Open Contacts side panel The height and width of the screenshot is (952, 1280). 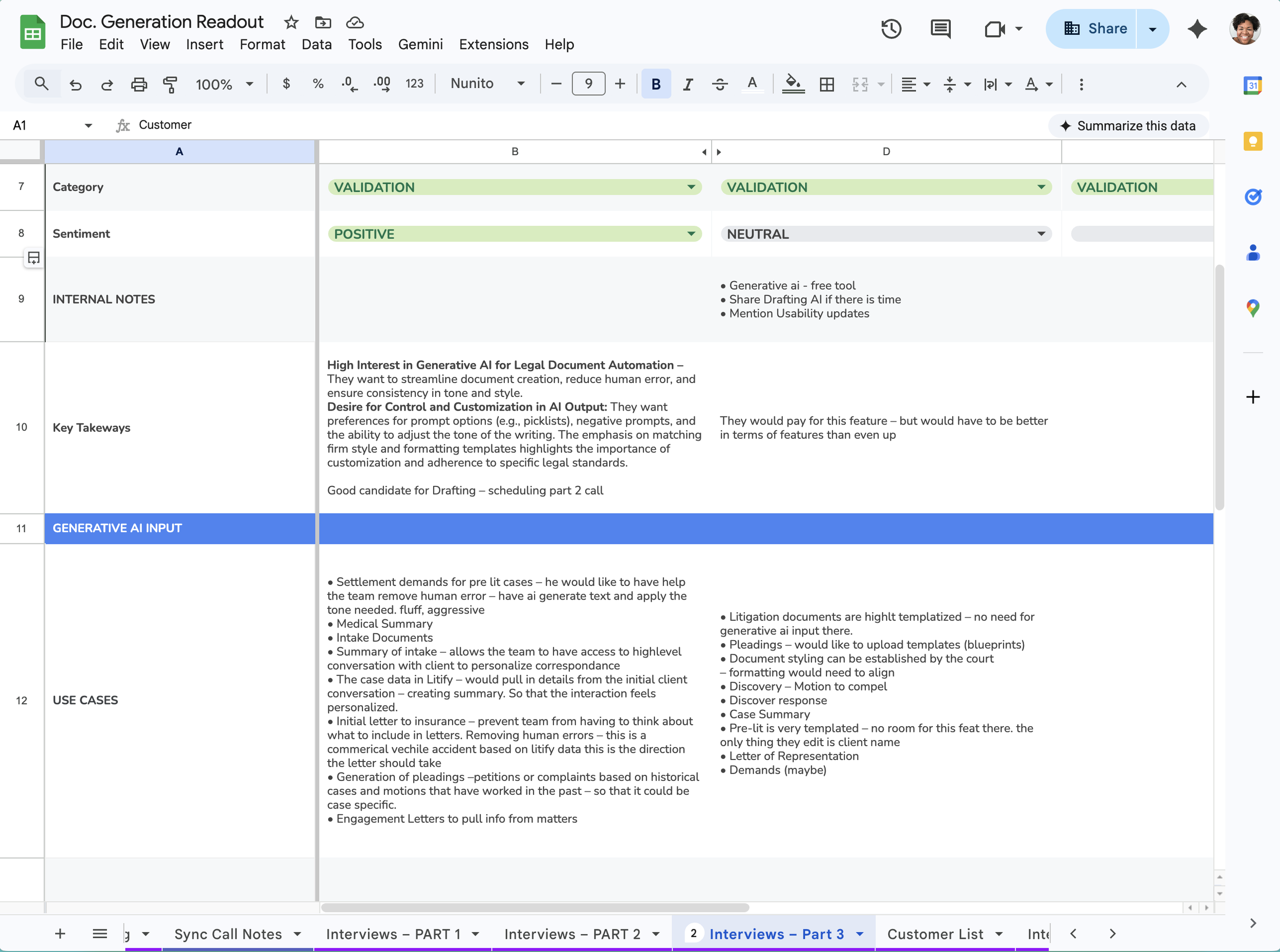tap(1252, 252)
